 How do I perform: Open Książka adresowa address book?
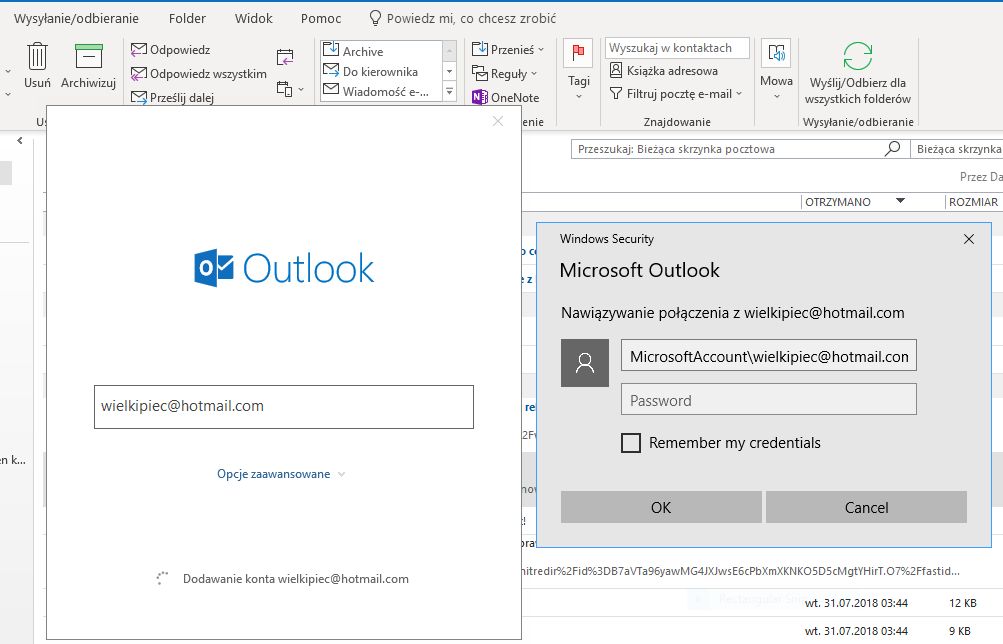click(663, 70)
